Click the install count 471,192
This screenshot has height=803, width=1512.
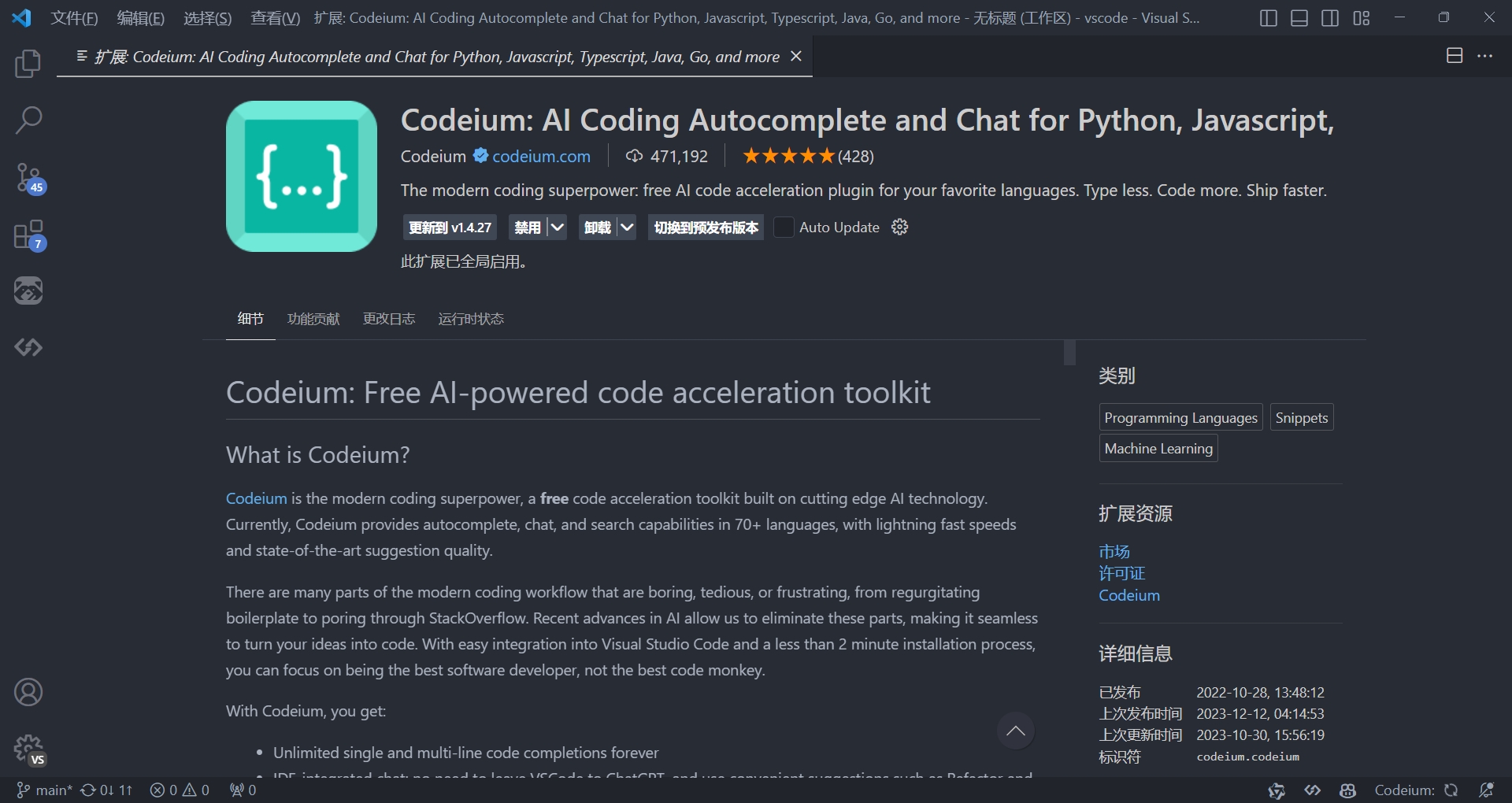[667, 156]
